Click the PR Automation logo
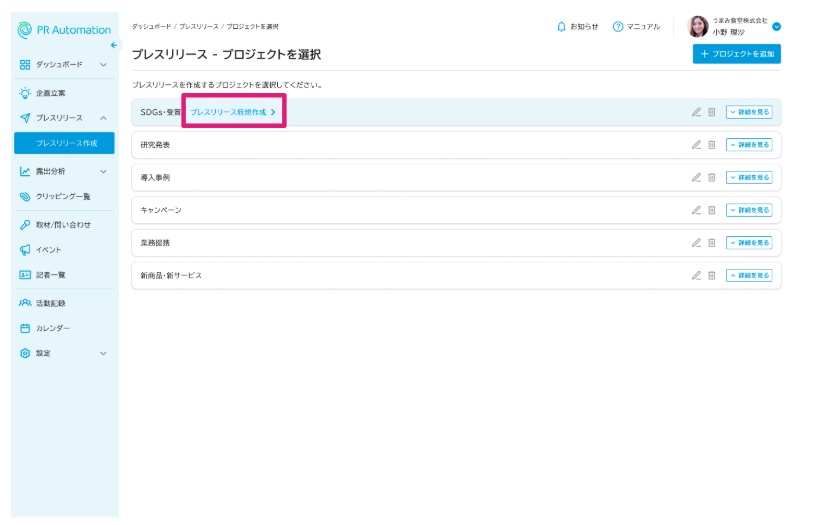The height and width of the screenshot is (525, 821). click(64, 30)
